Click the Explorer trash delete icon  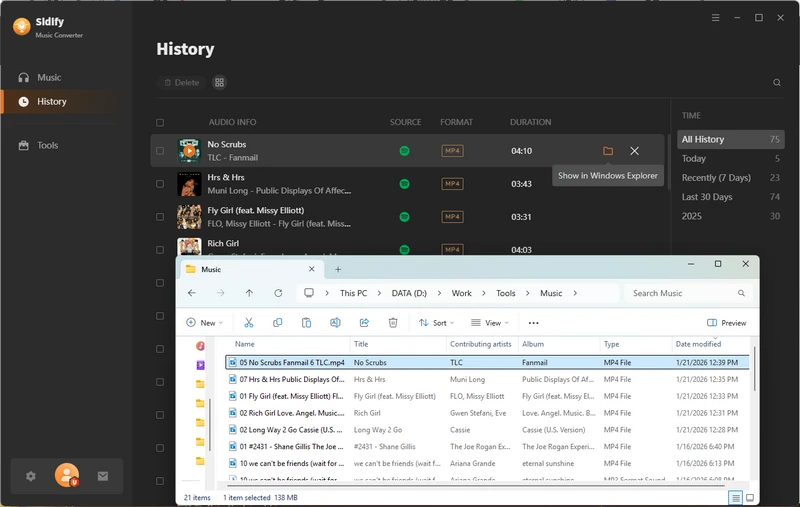393,323
